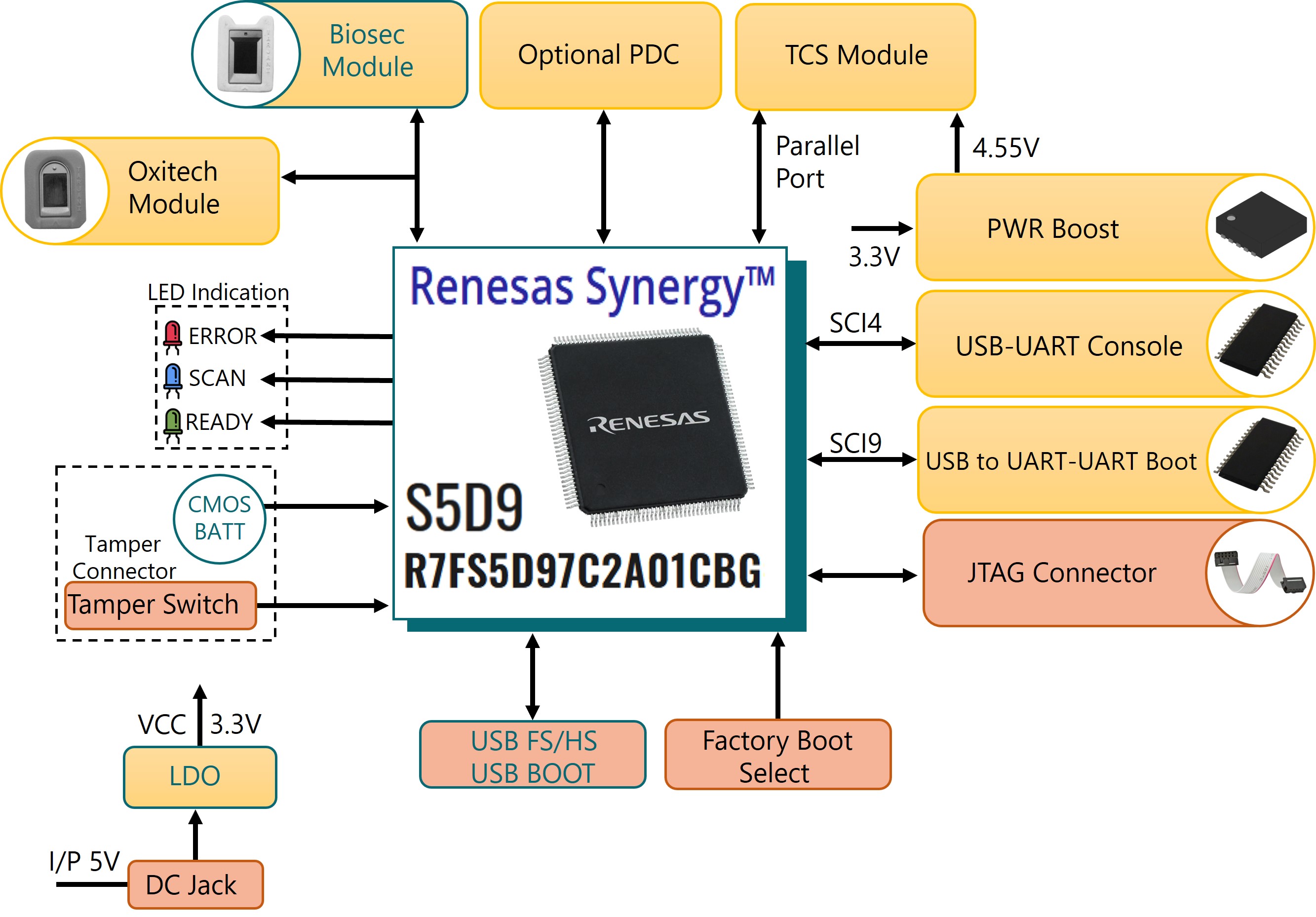Click the USB FS/HS USB BOOT box
The width and height of the screenshot is (1316, 917).
coord(533,755)
